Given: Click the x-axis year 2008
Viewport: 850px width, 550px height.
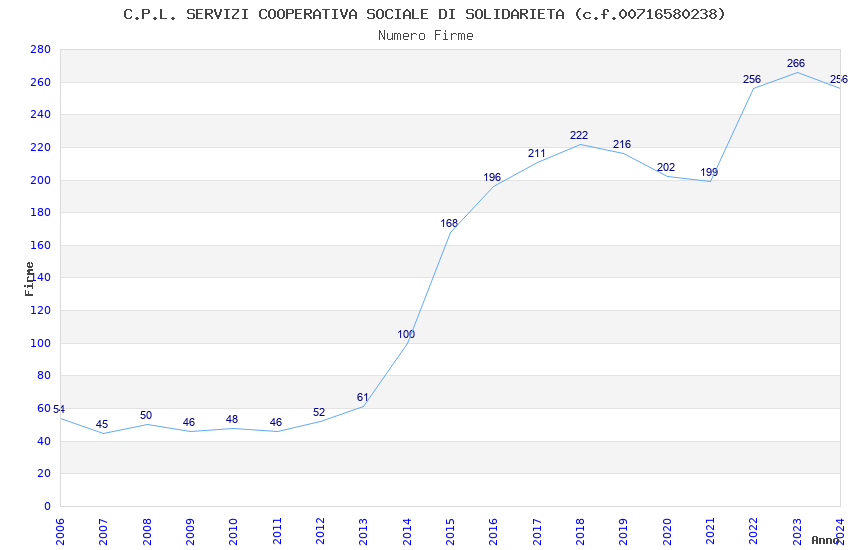Looking at the screenshot, I should [146, 531].
